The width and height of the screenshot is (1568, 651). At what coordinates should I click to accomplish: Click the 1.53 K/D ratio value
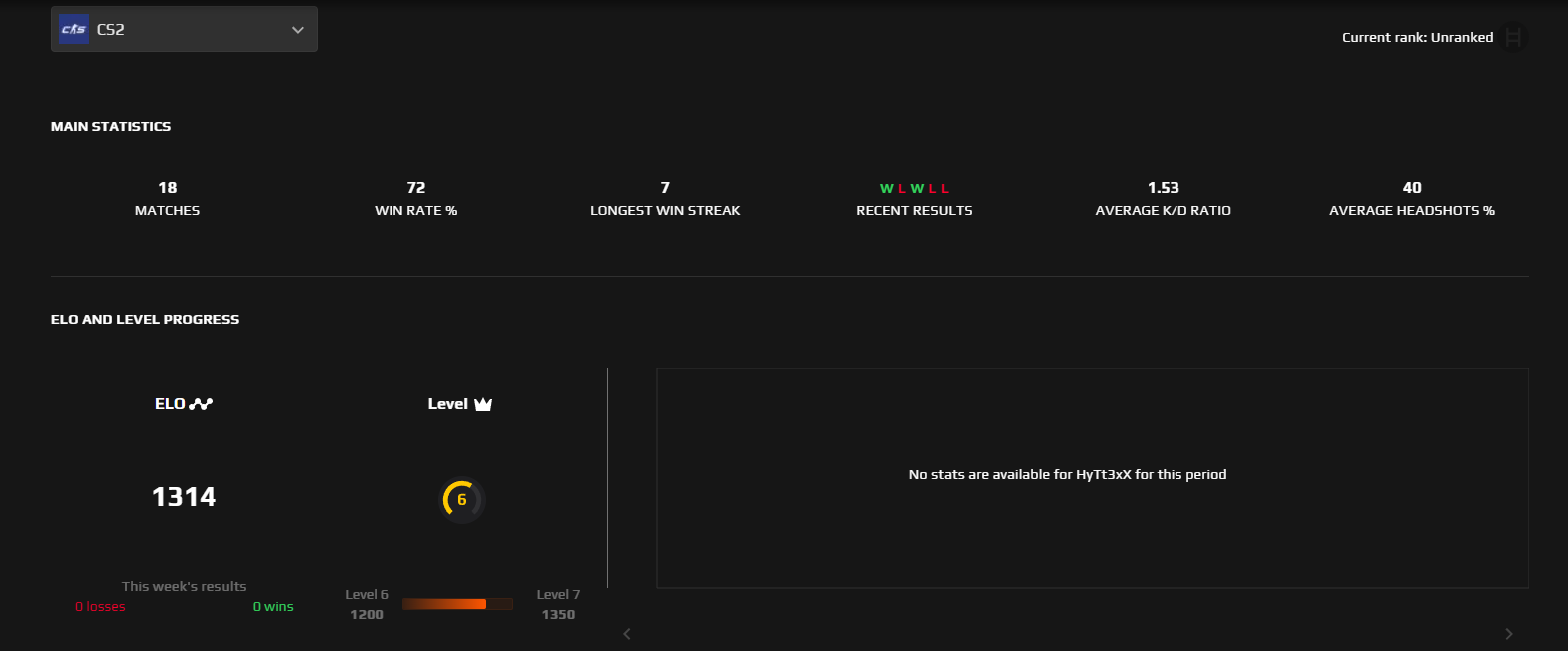click(x=1164, y=188)
